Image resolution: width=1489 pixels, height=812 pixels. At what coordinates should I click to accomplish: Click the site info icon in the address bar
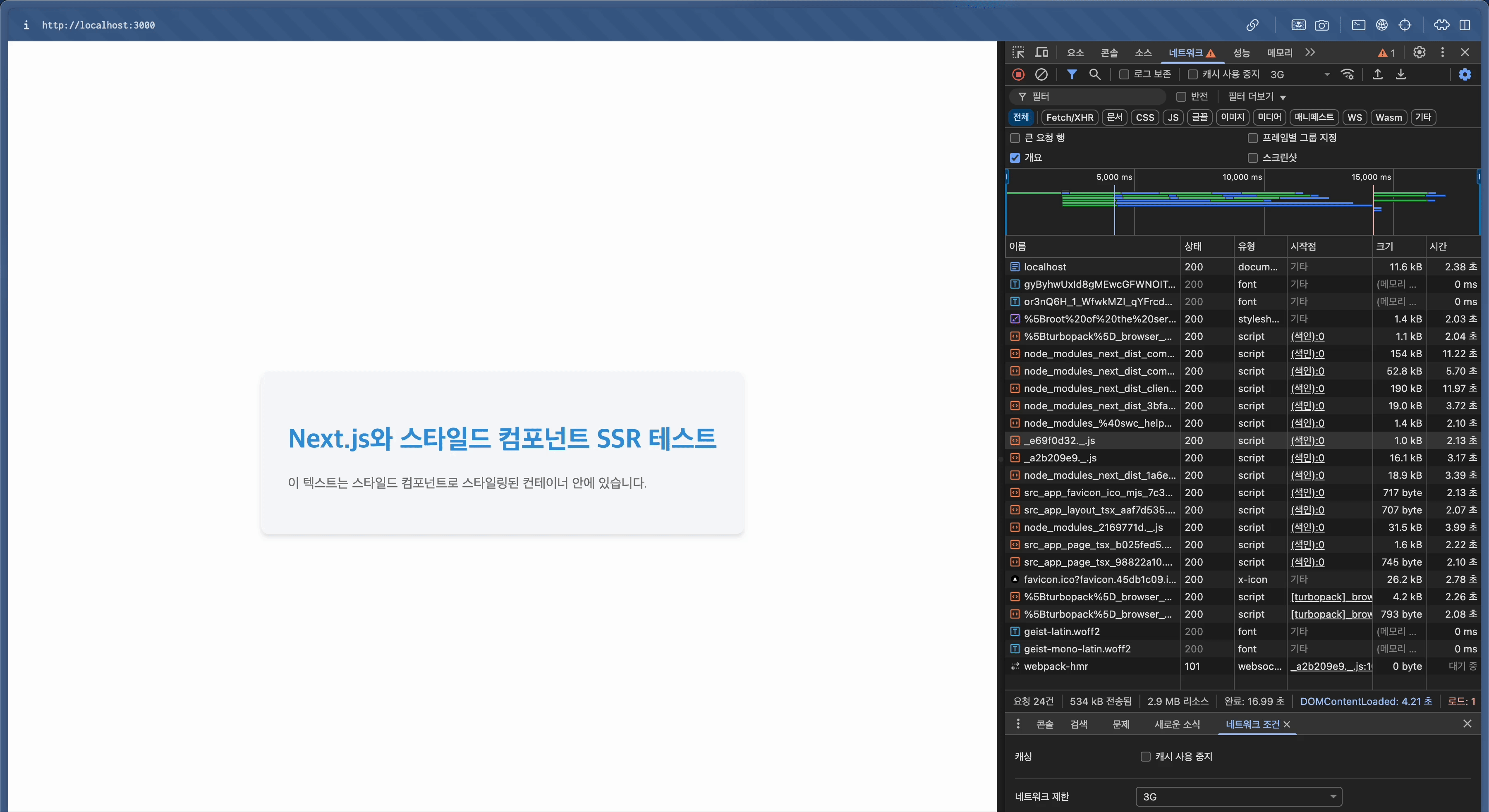point(26,25)
